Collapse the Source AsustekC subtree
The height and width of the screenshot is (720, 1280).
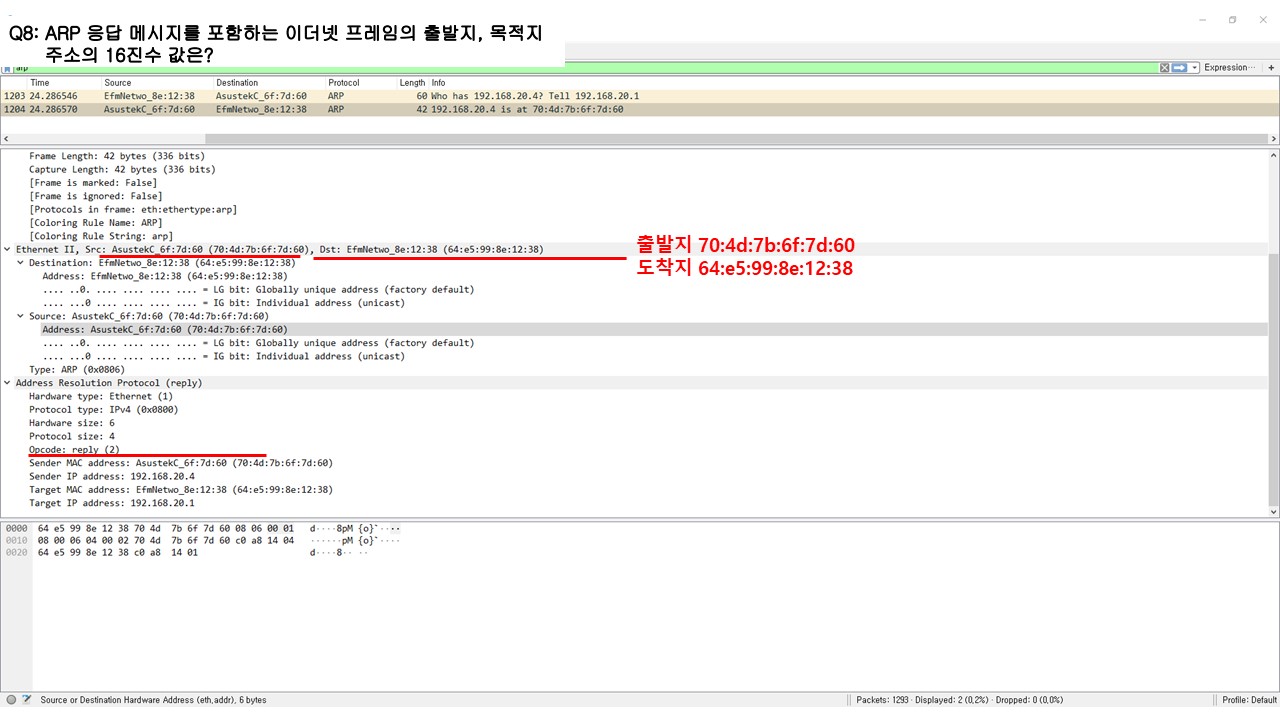[21, 316]
